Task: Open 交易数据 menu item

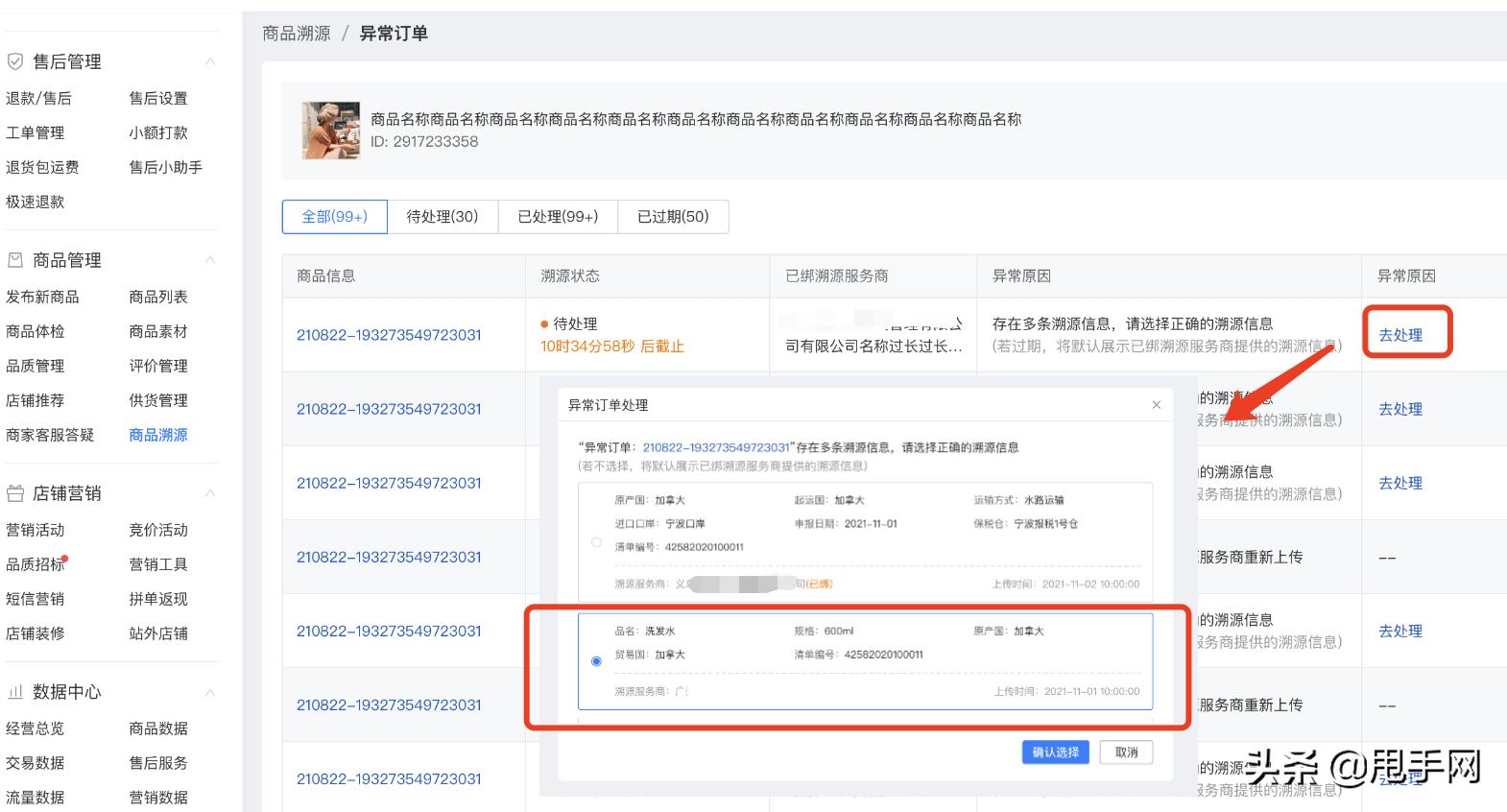Action: point(36,763)
